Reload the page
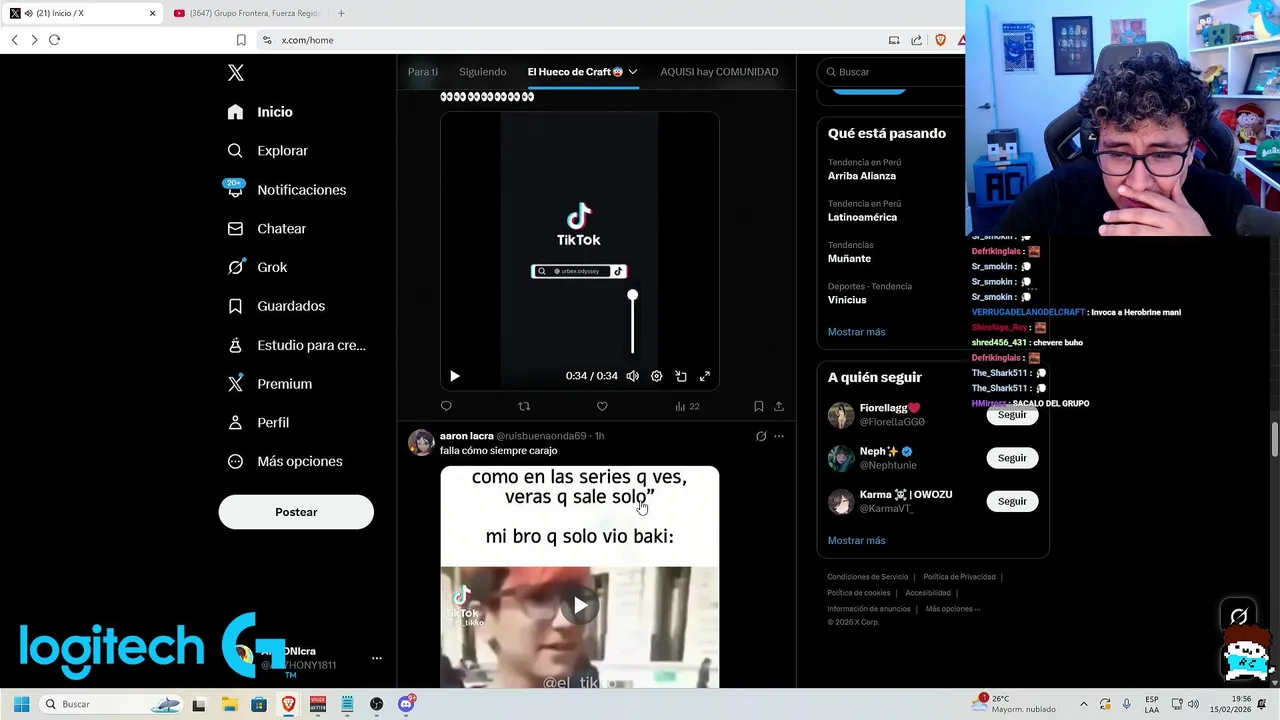 tap(54, 40)
